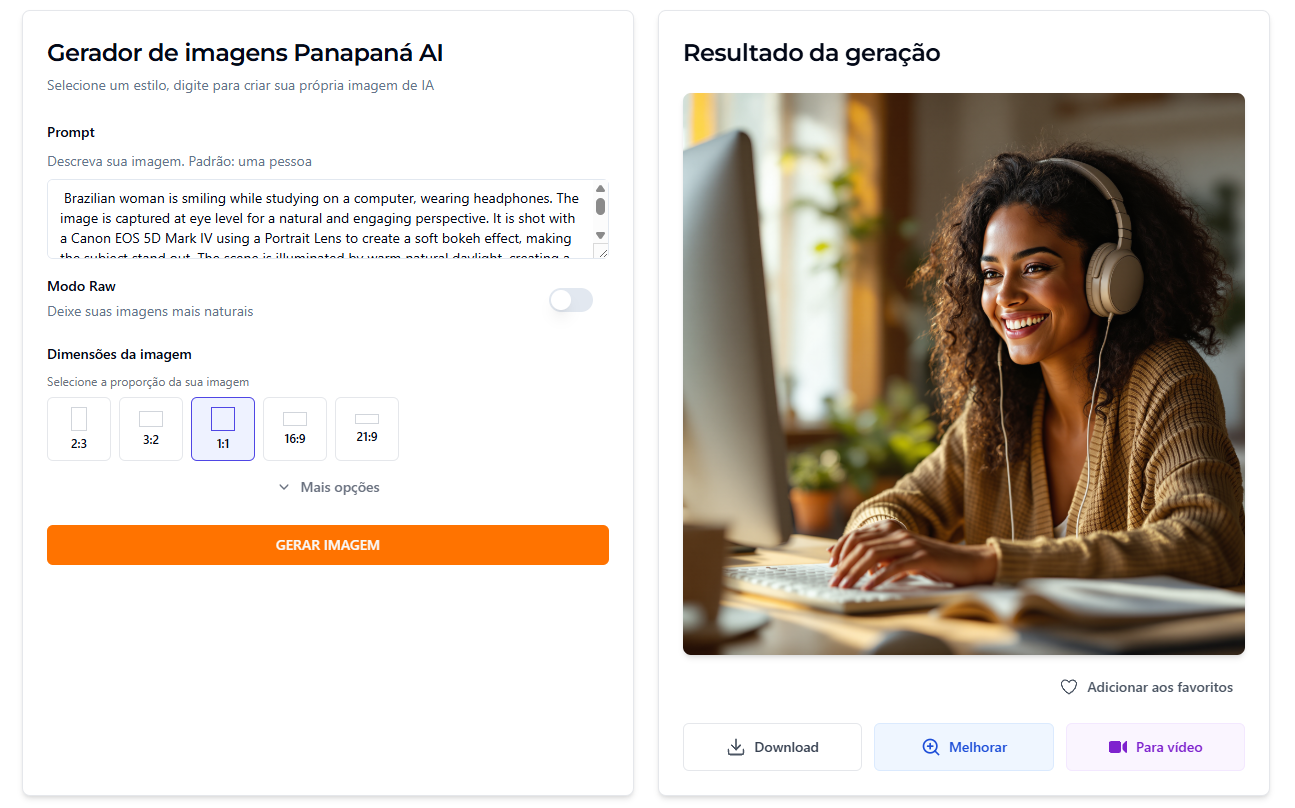1295x808 pixels.
Task: Click the Para vídeo button
Action: coord(1155,747)
